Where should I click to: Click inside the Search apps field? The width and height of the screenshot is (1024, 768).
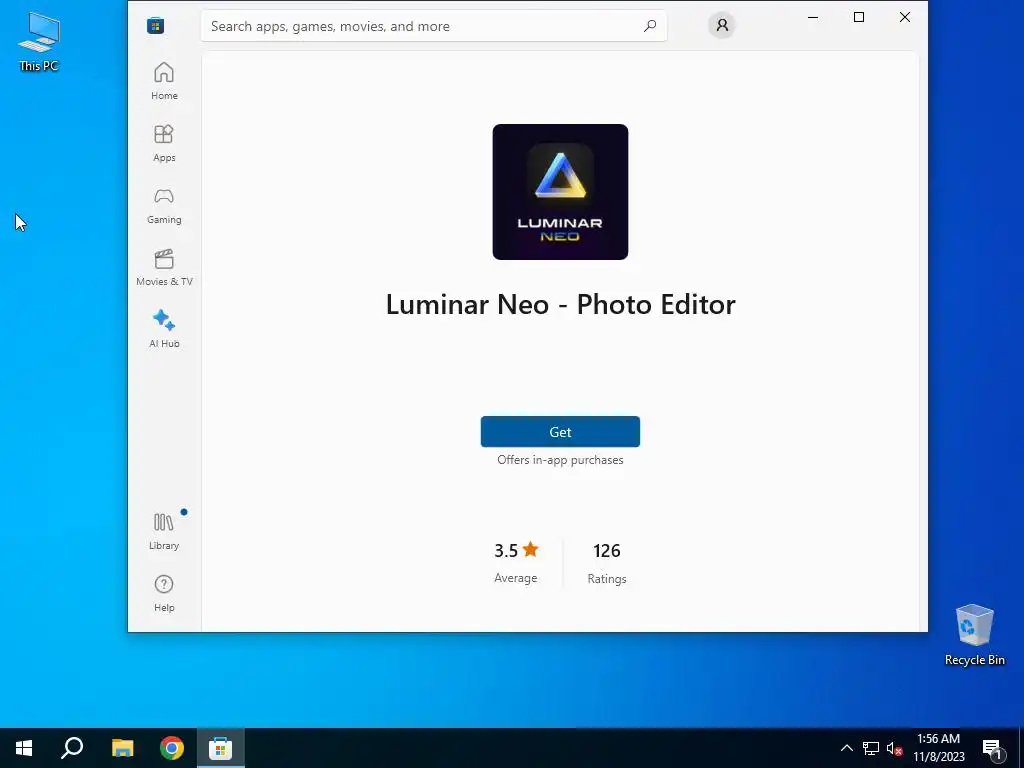tap(434, 26)
